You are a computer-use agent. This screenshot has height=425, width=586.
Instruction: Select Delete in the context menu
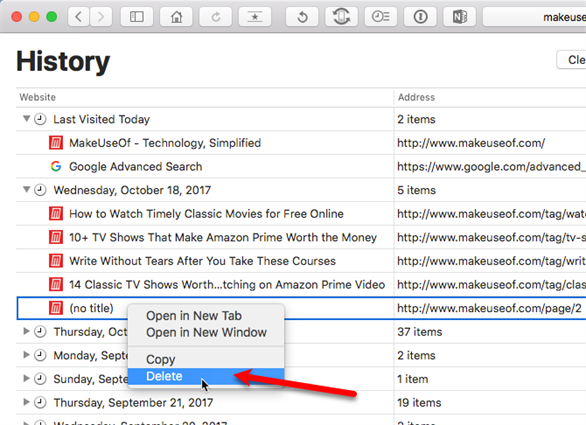pyautogui.click(x=206, y=376)
